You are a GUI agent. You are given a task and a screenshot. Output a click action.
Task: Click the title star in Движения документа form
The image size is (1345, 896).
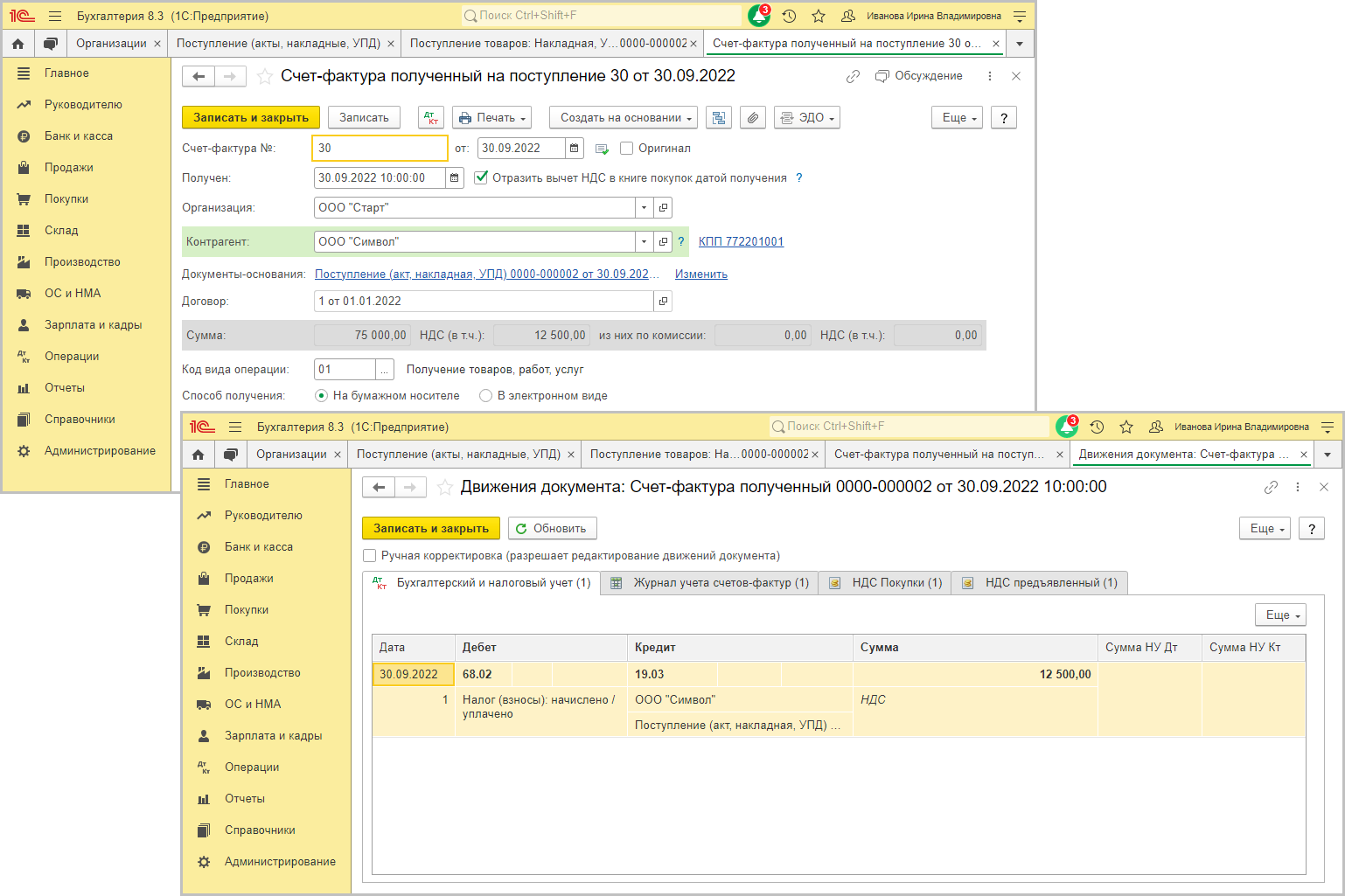[x=444, y=487]
